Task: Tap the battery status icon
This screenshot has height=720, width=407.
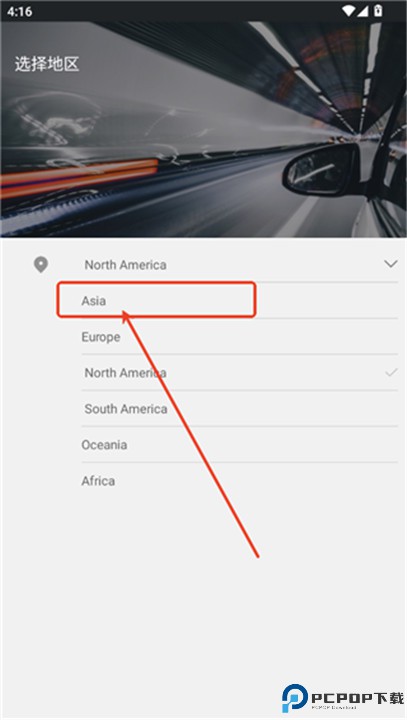Action: click(378, 10)
